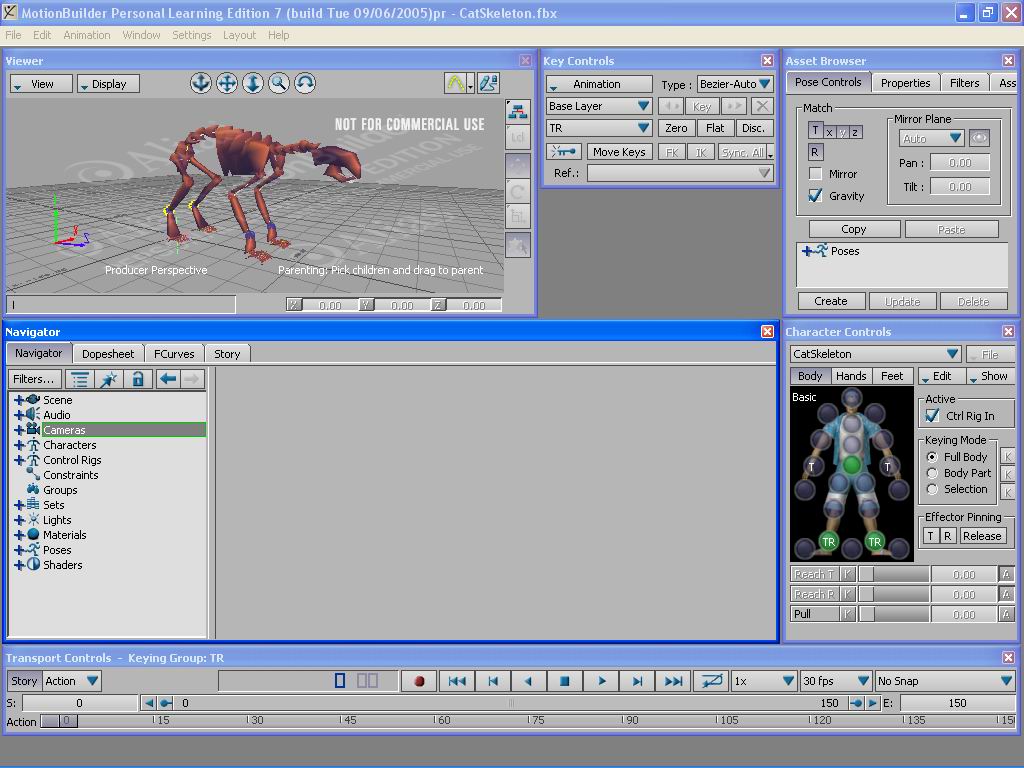Toggle Effector Pinning T button
The height and width of the screenshot is (768, 1024).
point(931,536)
